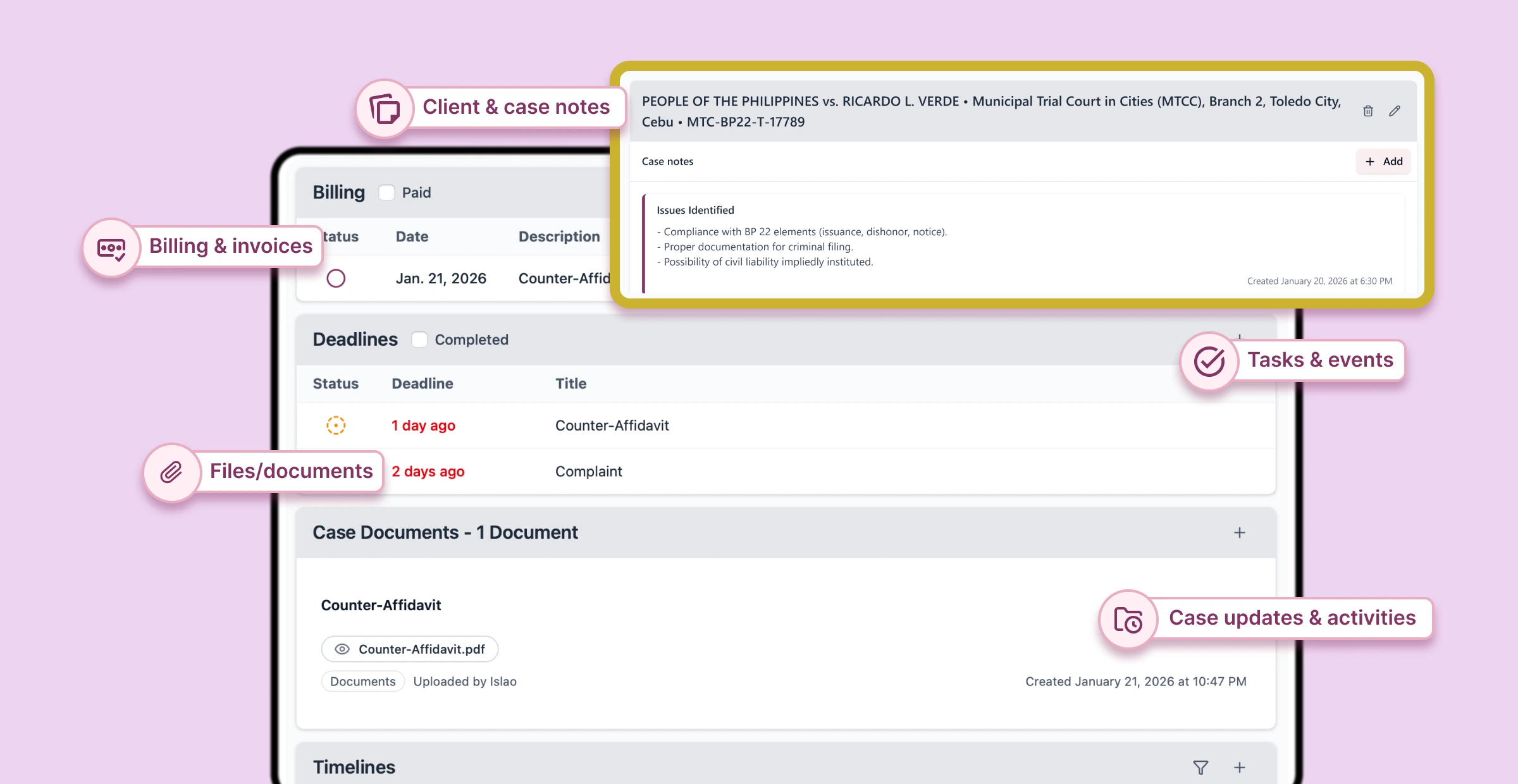Click the Deadline column header

(423, 384)
